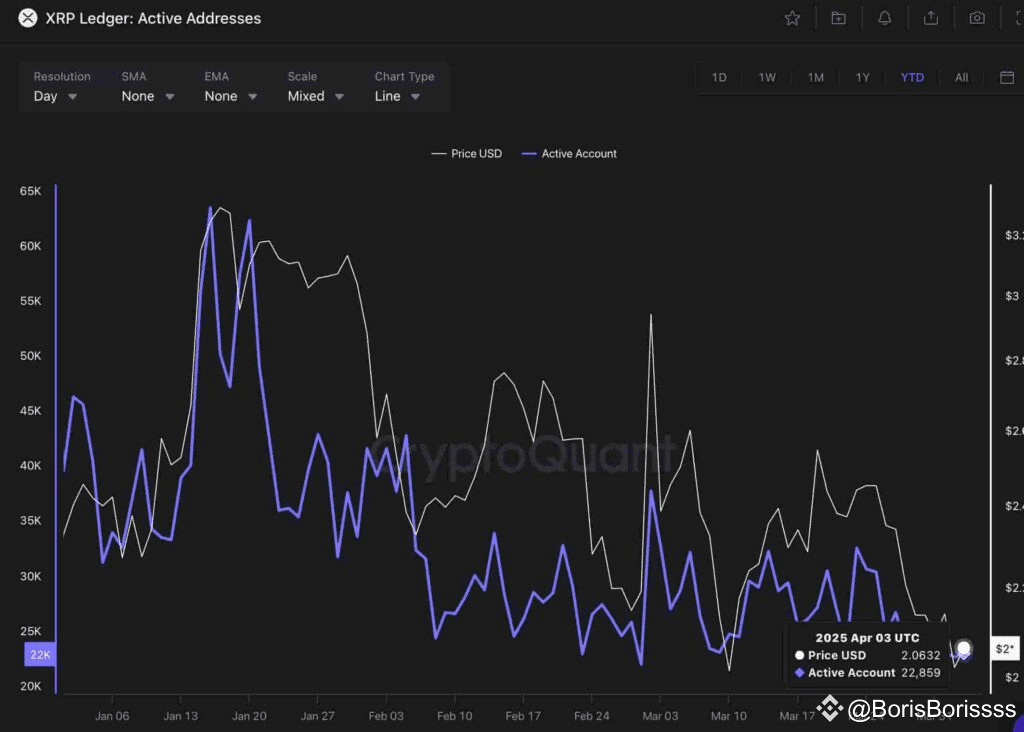This screenshot has height=732, width=1024.
Task: Open the SMA None dropdown
Action: tap(148, 96)
